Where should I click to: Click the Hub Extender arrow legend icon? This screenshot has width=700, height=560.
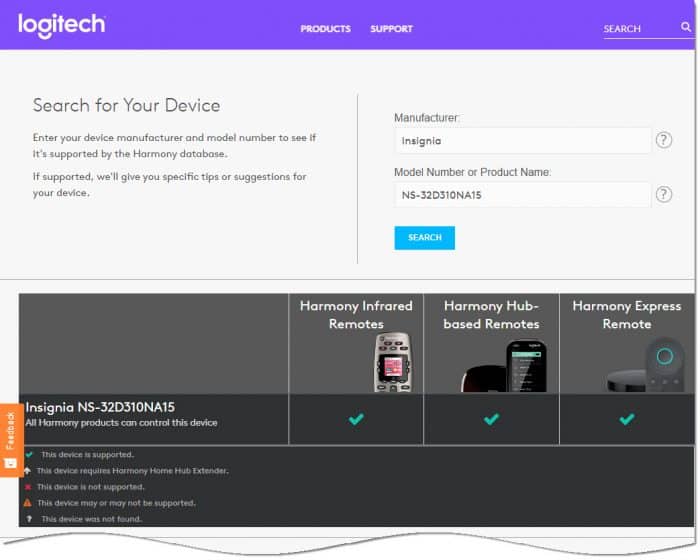[x=28, y=471]
